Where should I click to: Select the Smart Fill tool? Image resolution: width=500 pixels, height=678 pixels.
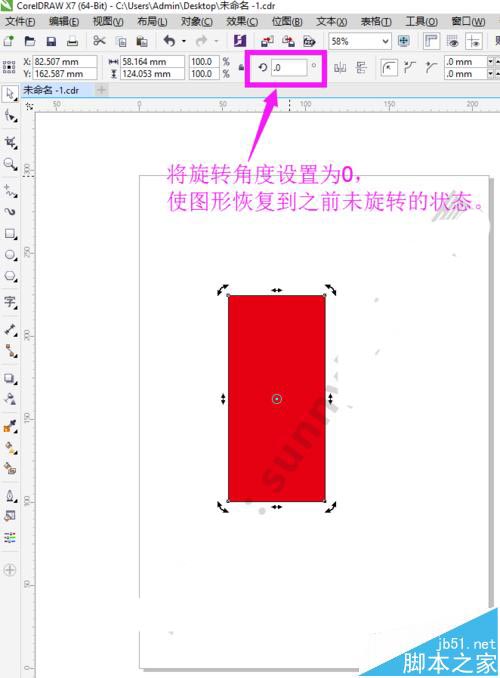coord(10,468)
